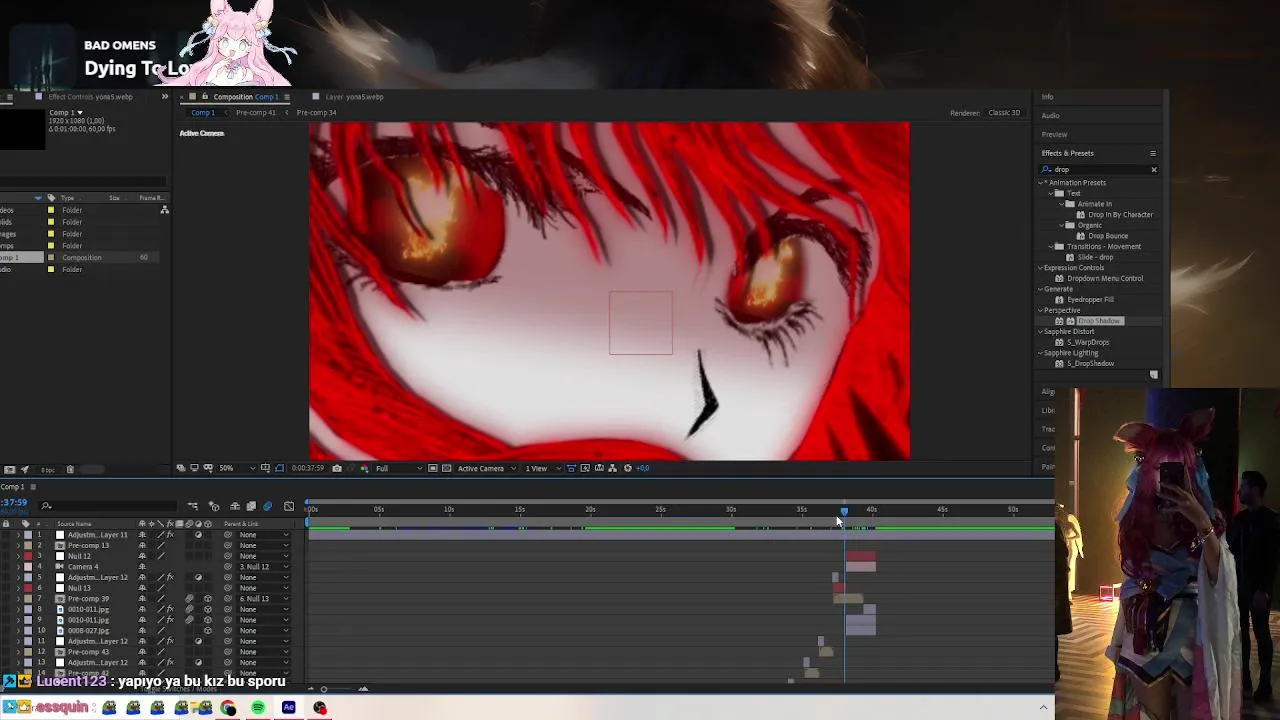Click the label color swatch for Pre-comp 13
The height and width of the screenshot is (720, 1280).
27,546
